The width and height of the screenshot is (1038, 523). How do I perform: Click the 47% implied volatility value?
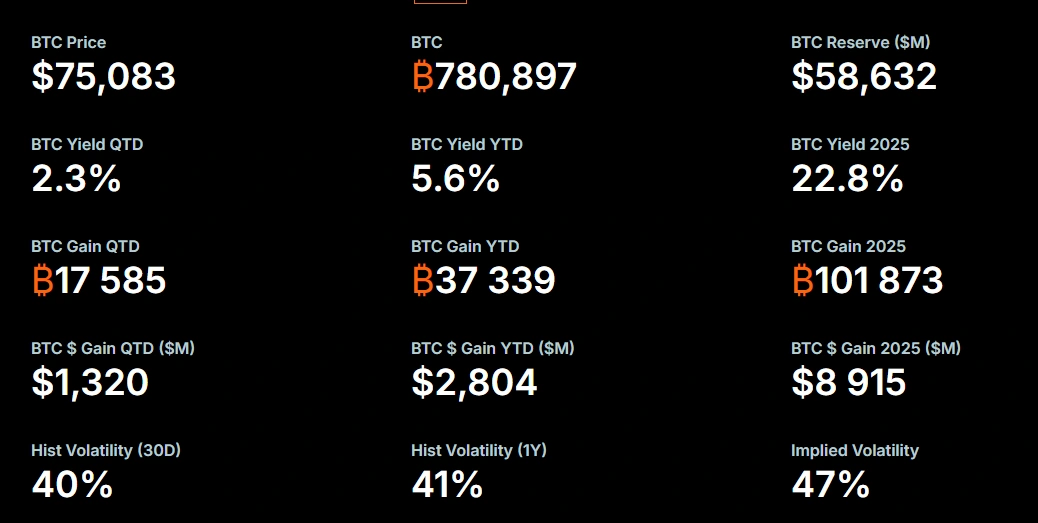coord(830,485)
